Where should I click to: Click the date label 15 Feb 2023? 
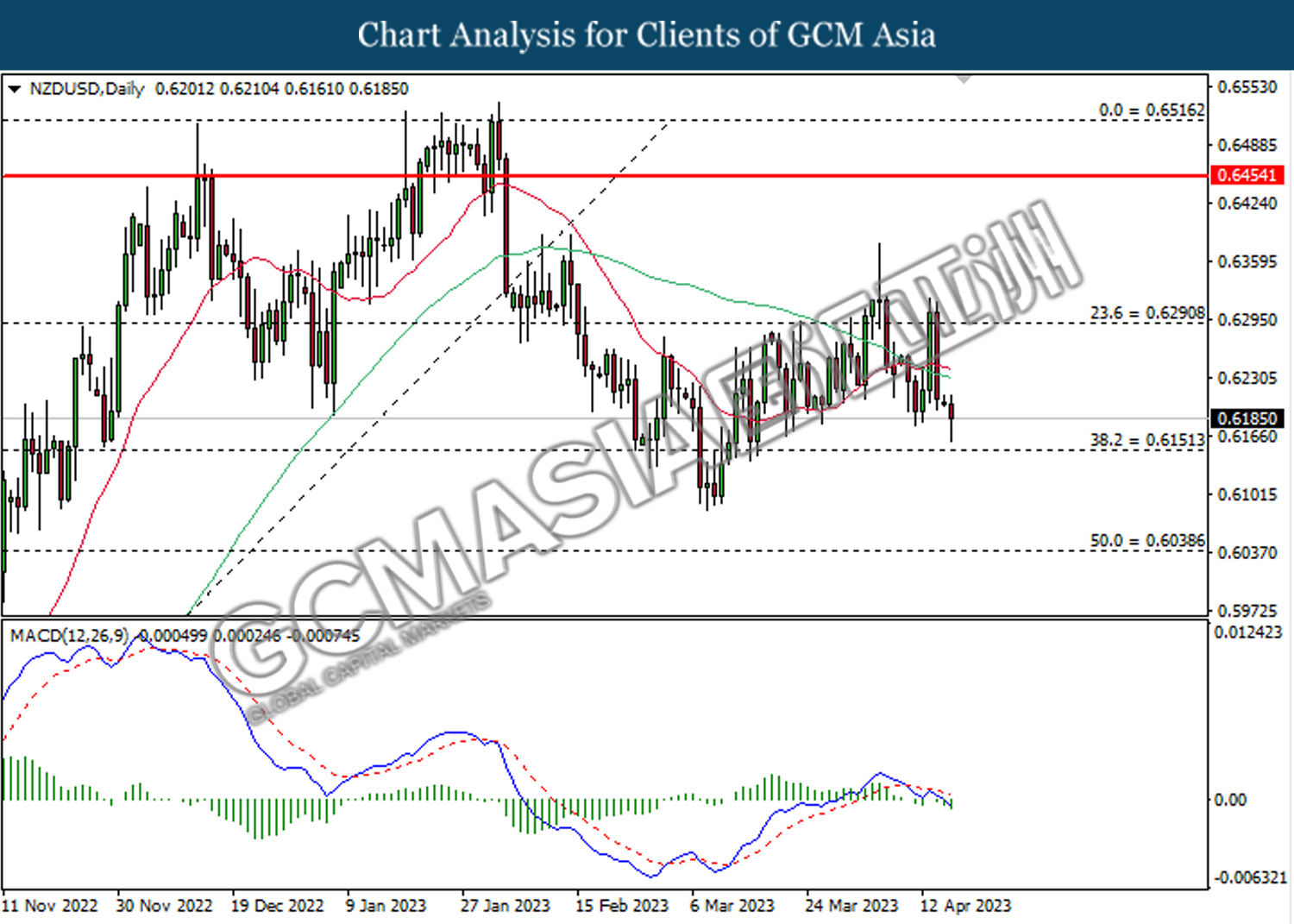pos(622,906)
